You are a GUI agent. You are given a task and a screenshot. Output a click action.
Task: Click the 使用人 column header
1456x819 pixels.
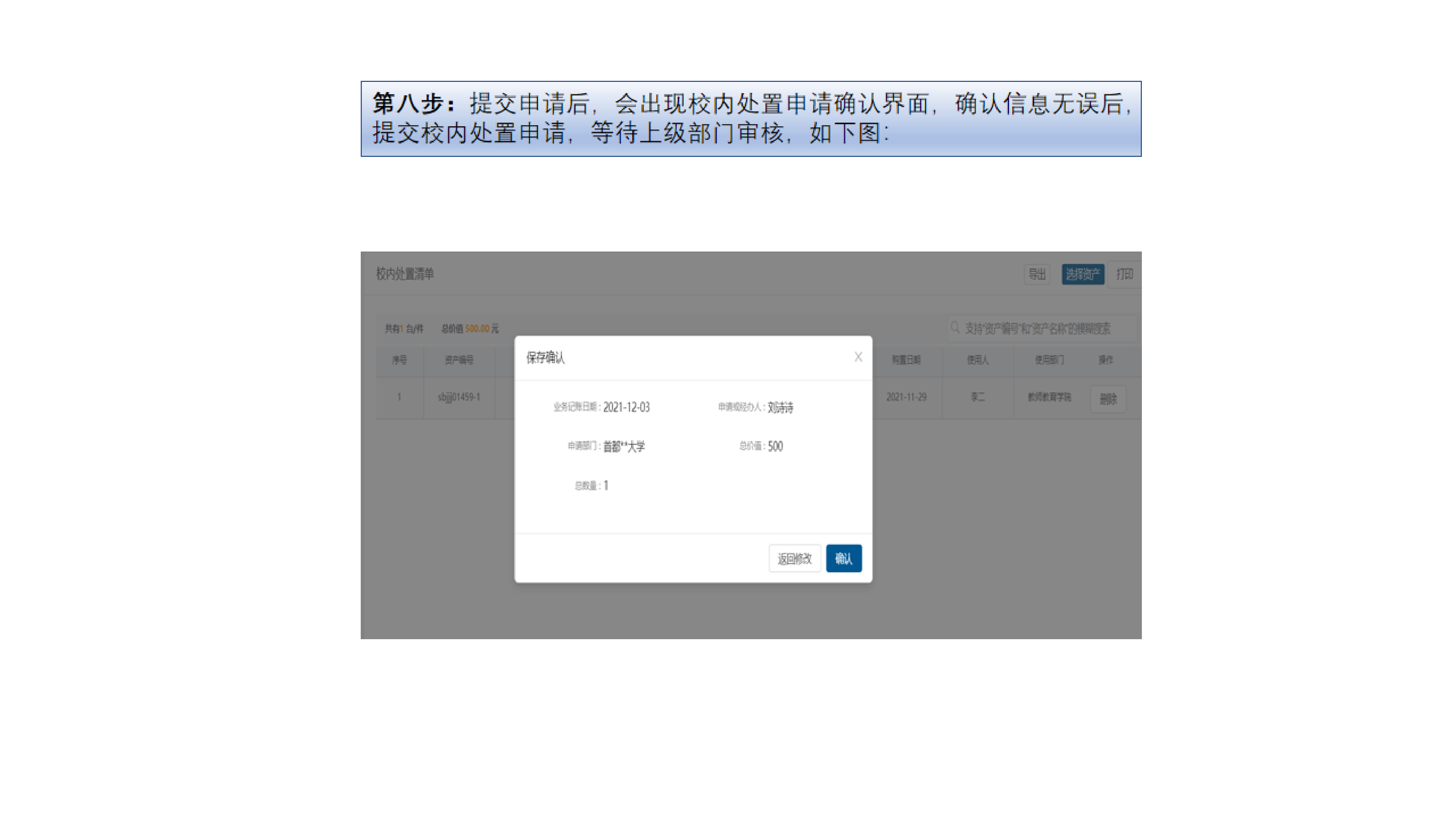[x=977, y=360]
